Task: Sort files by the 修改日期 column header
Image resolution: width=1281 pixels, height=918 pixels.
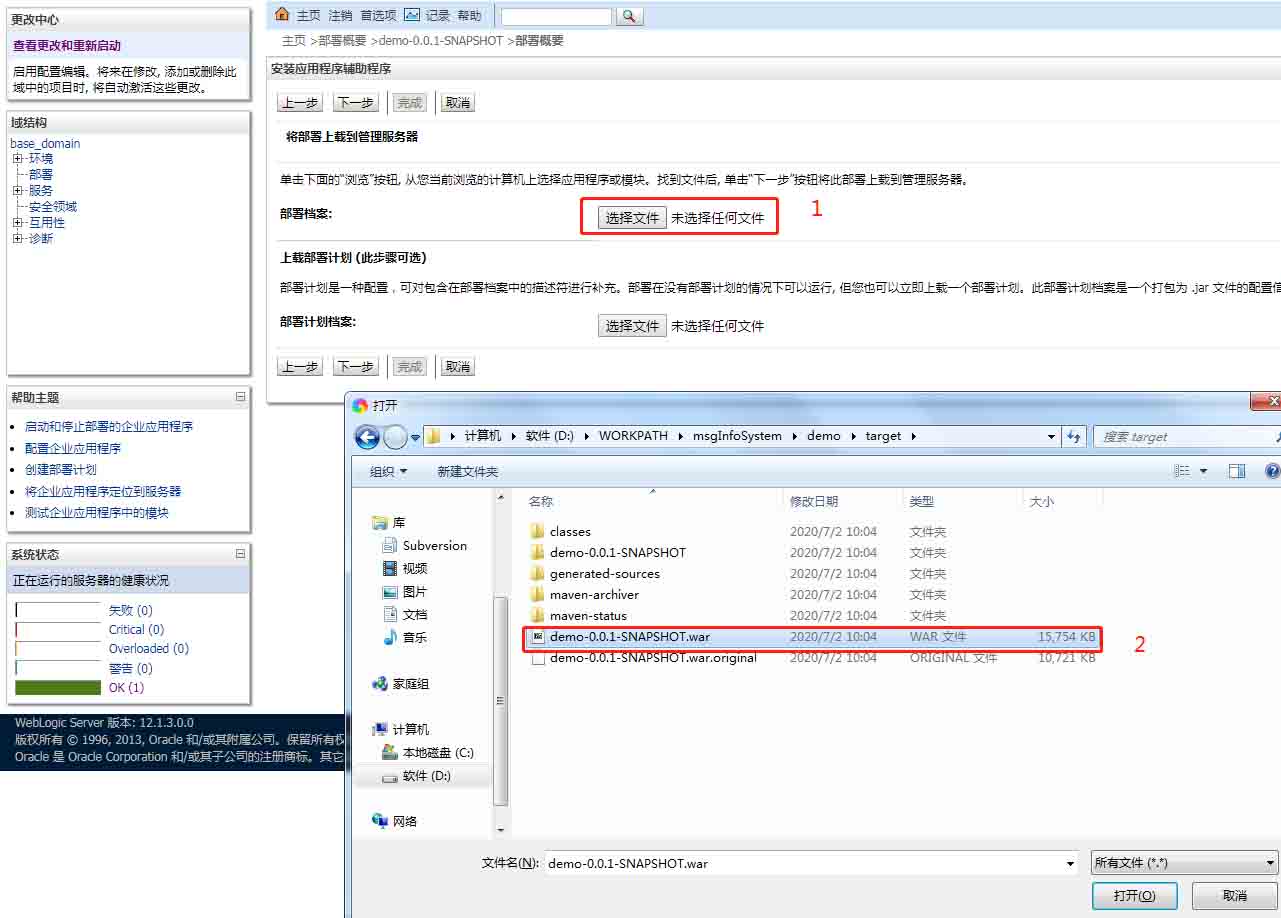Action: click(x=814, y=501)
